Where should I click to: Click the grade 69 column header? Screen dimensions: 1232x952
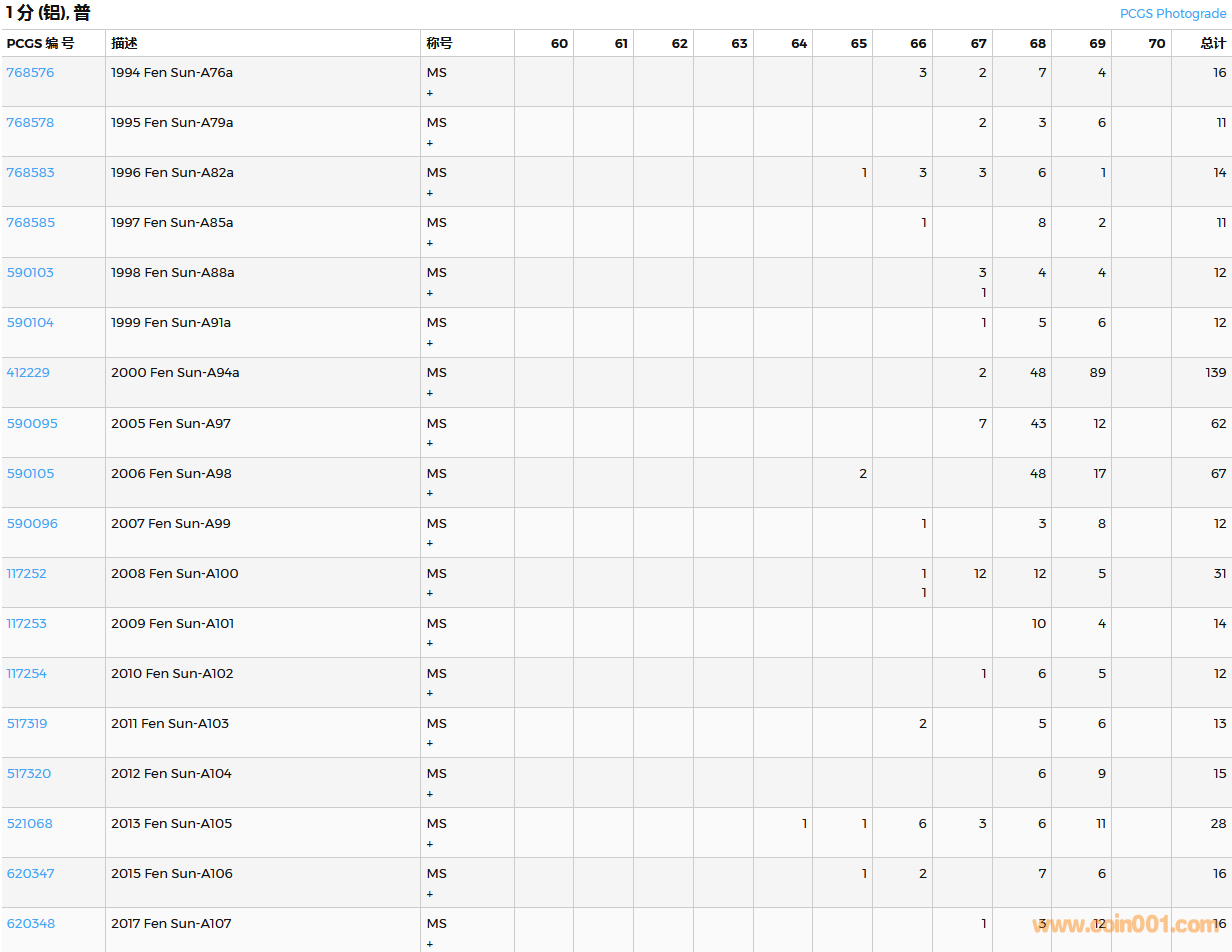coord(1097,44)
